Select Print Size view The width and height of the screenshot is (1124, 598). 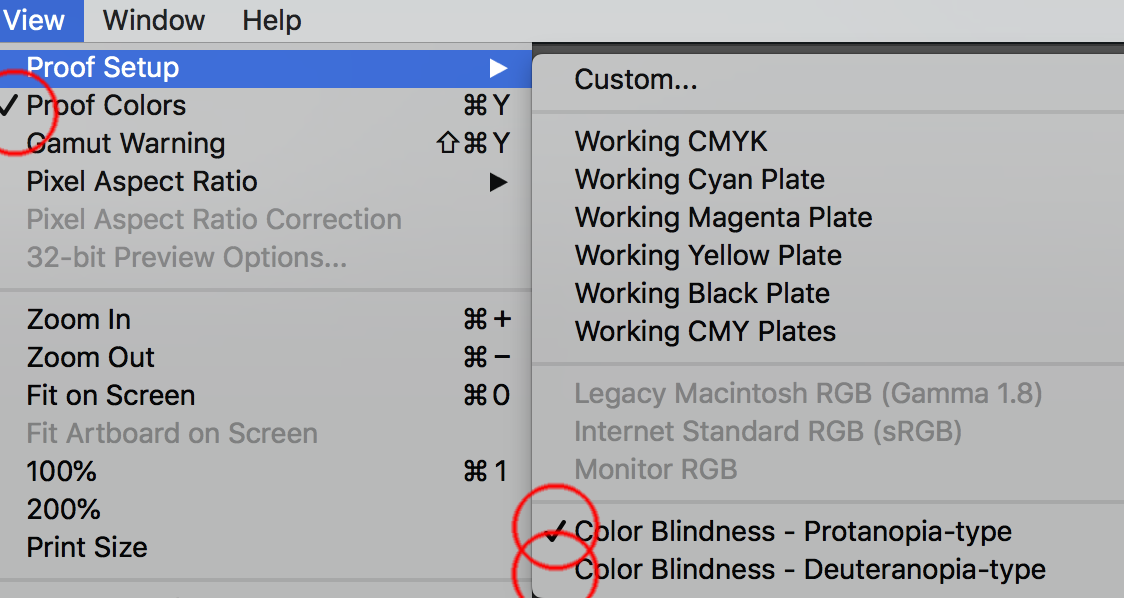point(87,548)
